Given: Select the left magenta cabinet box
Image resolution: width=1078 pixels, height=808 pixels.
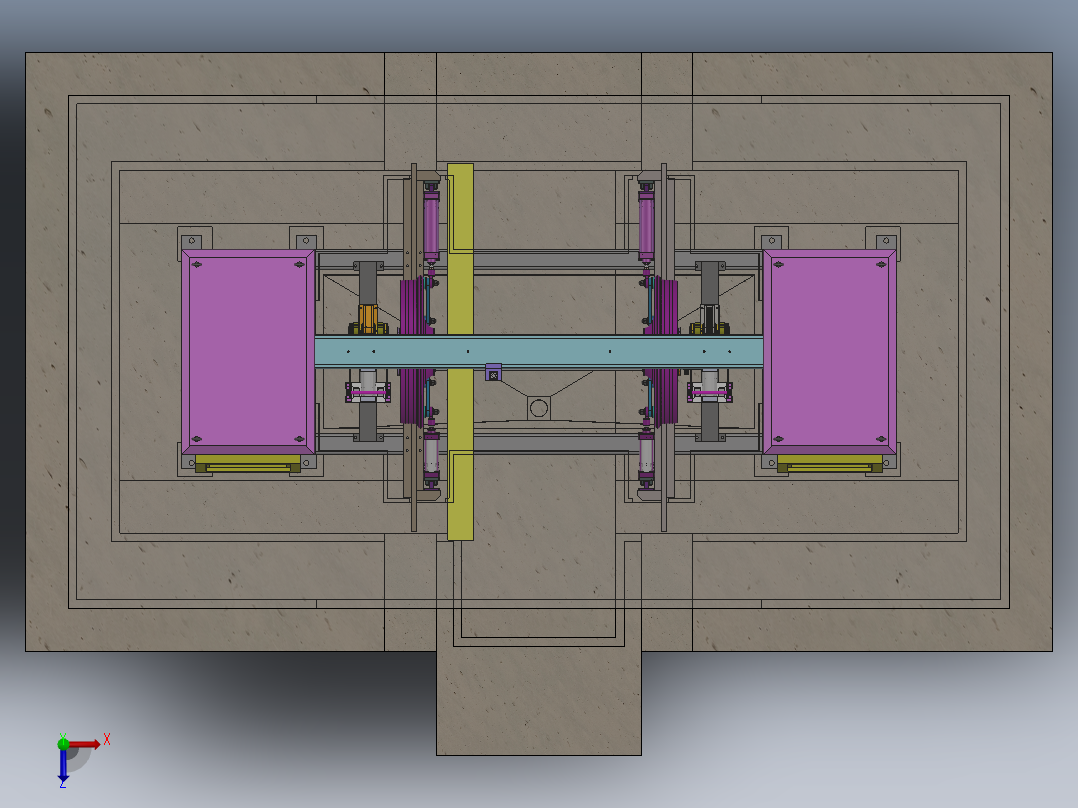Looking at the screenshot, I should point(248,351).
